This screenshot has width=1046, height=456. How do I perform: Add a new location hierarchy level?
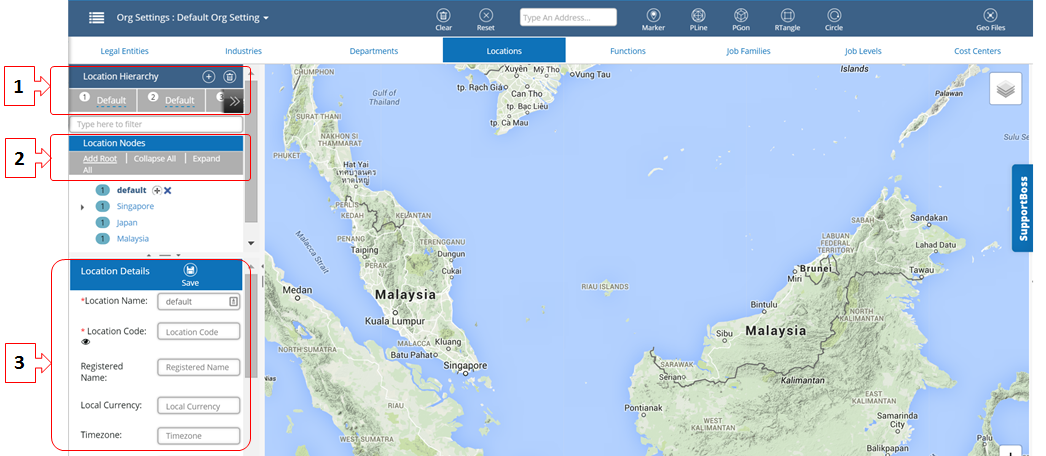(209, 77)
